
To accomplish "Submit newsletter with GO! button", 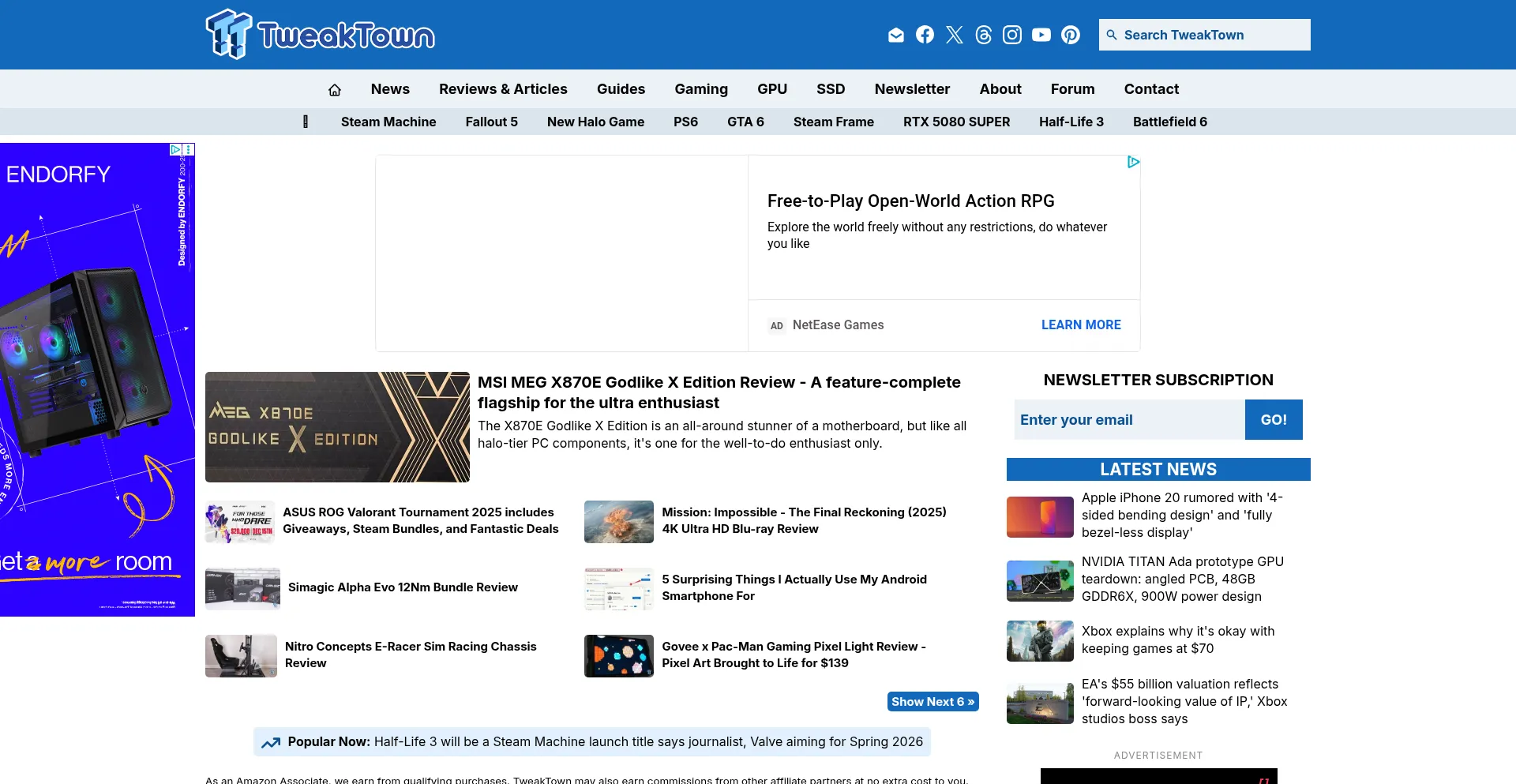I will [1273, 420].
